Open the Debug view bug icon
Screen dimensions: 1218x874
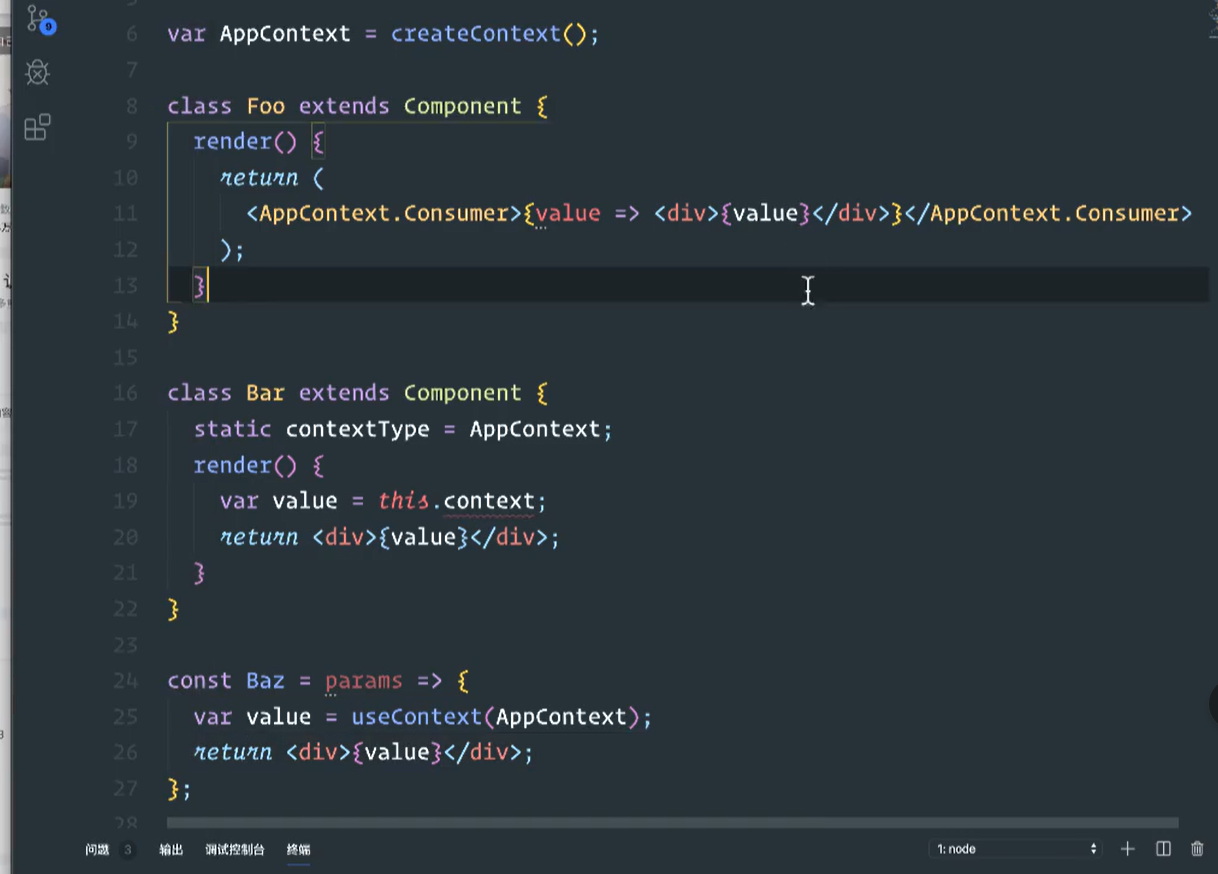[x=38, y=72]
